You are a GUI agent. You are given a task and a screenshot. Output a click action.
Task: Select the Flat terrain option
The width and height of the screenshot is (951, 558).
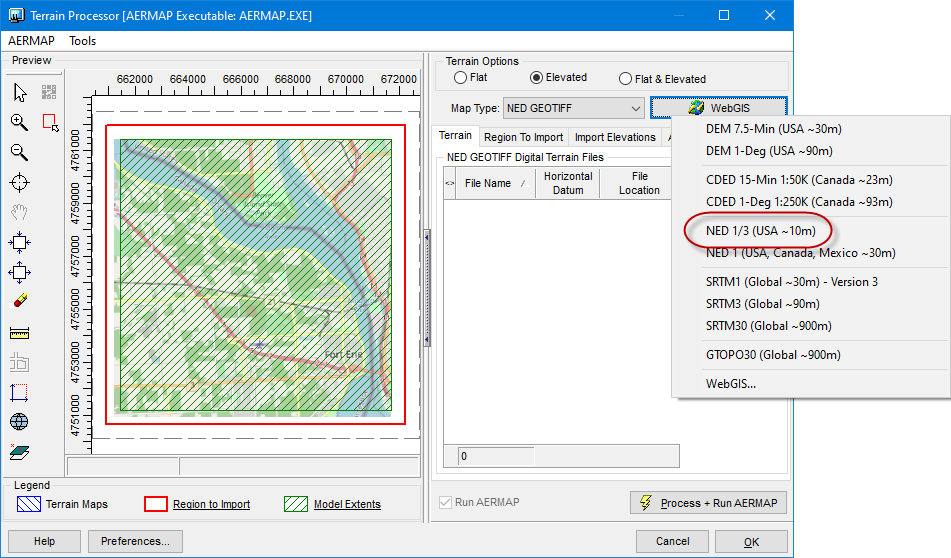(x=460, y=78)
